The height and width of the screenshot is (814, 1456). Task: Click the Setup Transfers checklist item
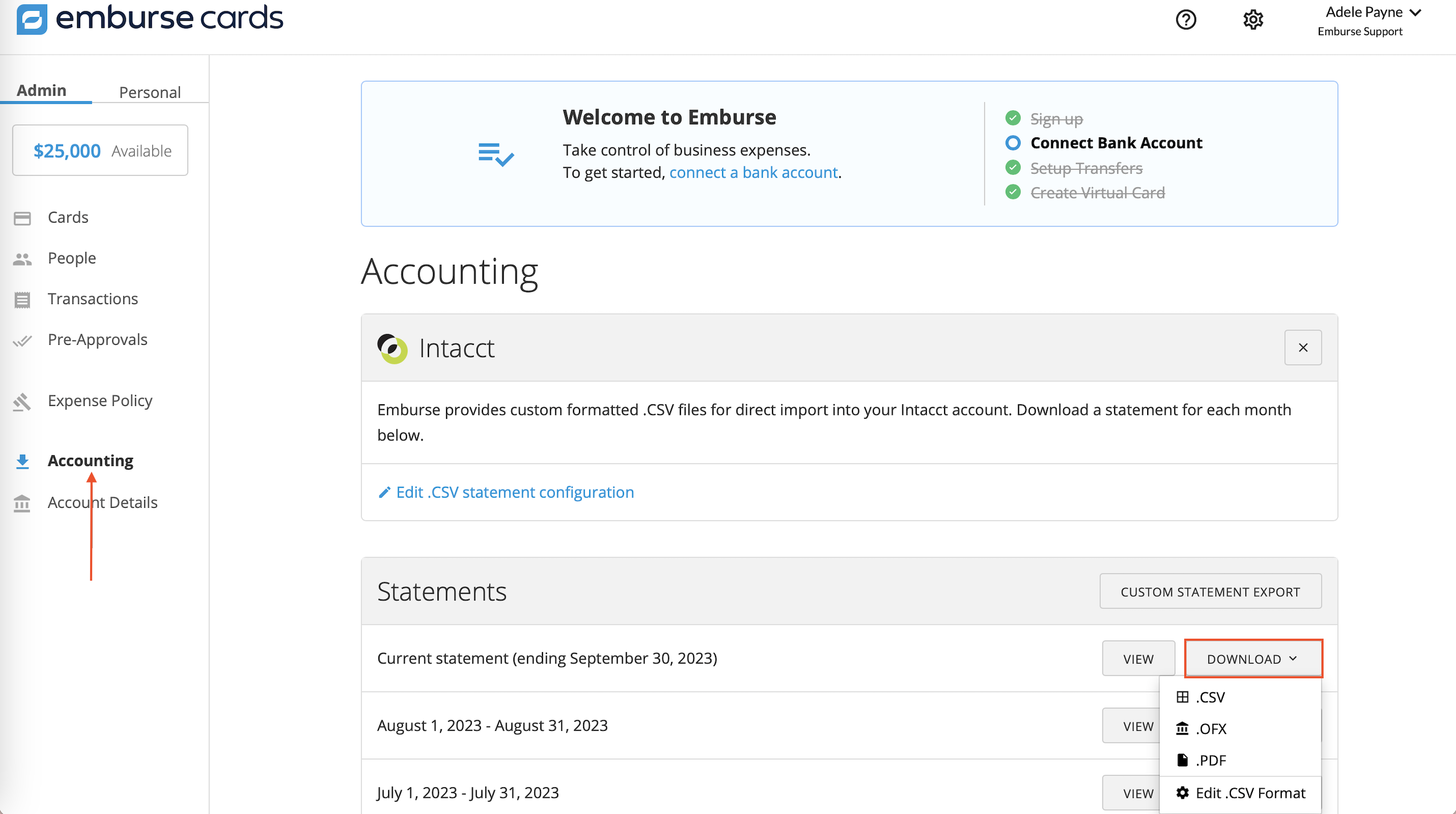coord(1086,168)
